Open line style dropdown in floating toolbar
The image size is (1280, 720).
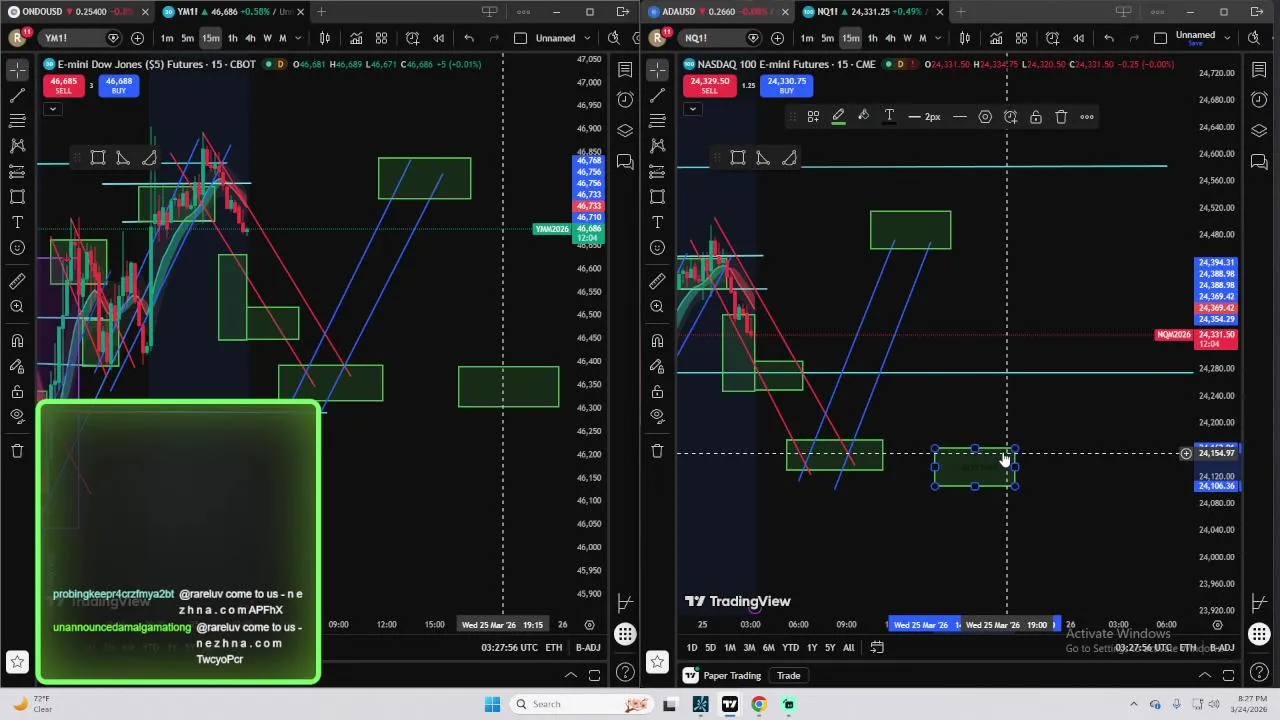click(959, 117)
